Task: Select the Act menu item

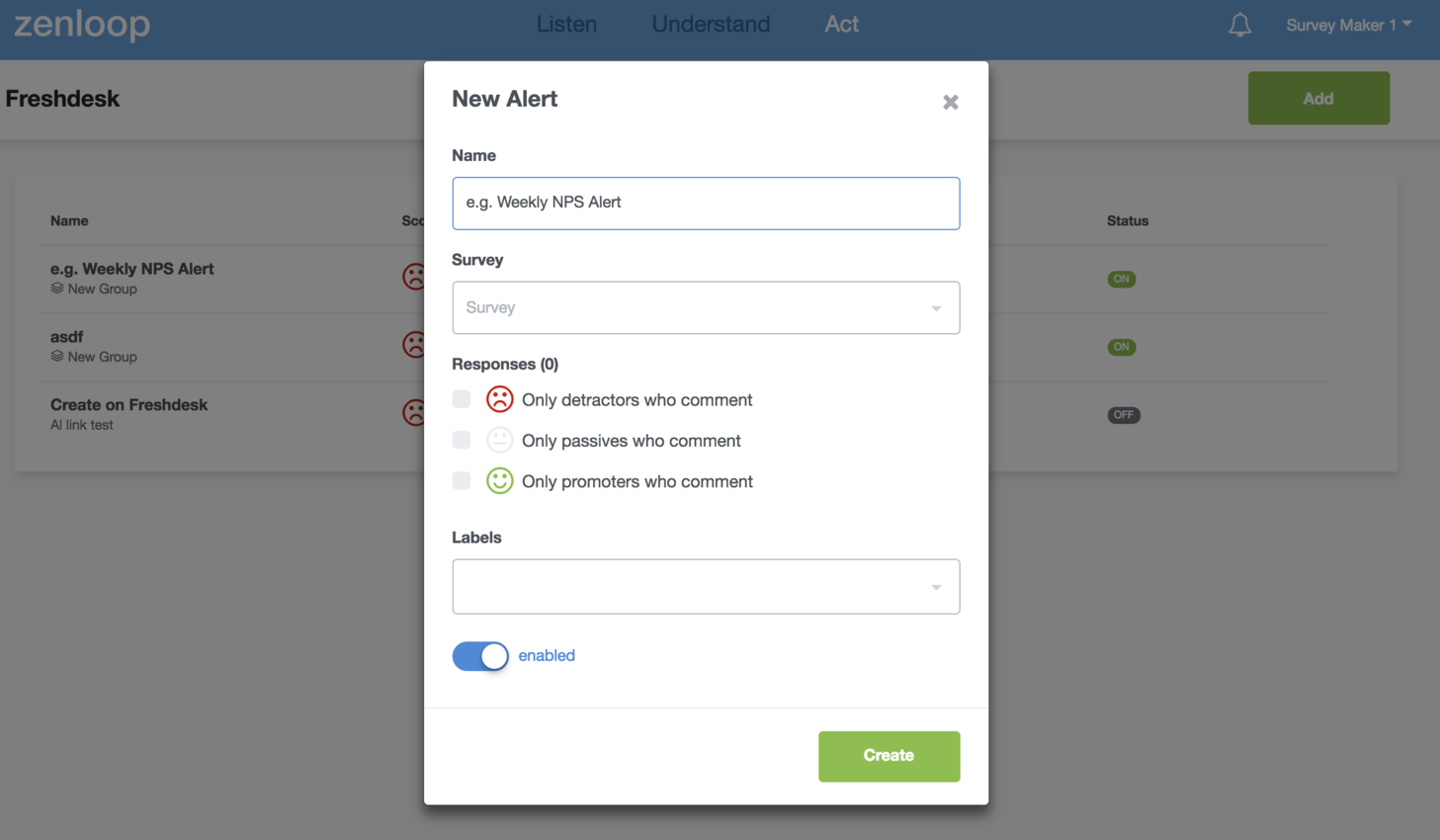Action: pyautogui.click(x=841, y=24)
